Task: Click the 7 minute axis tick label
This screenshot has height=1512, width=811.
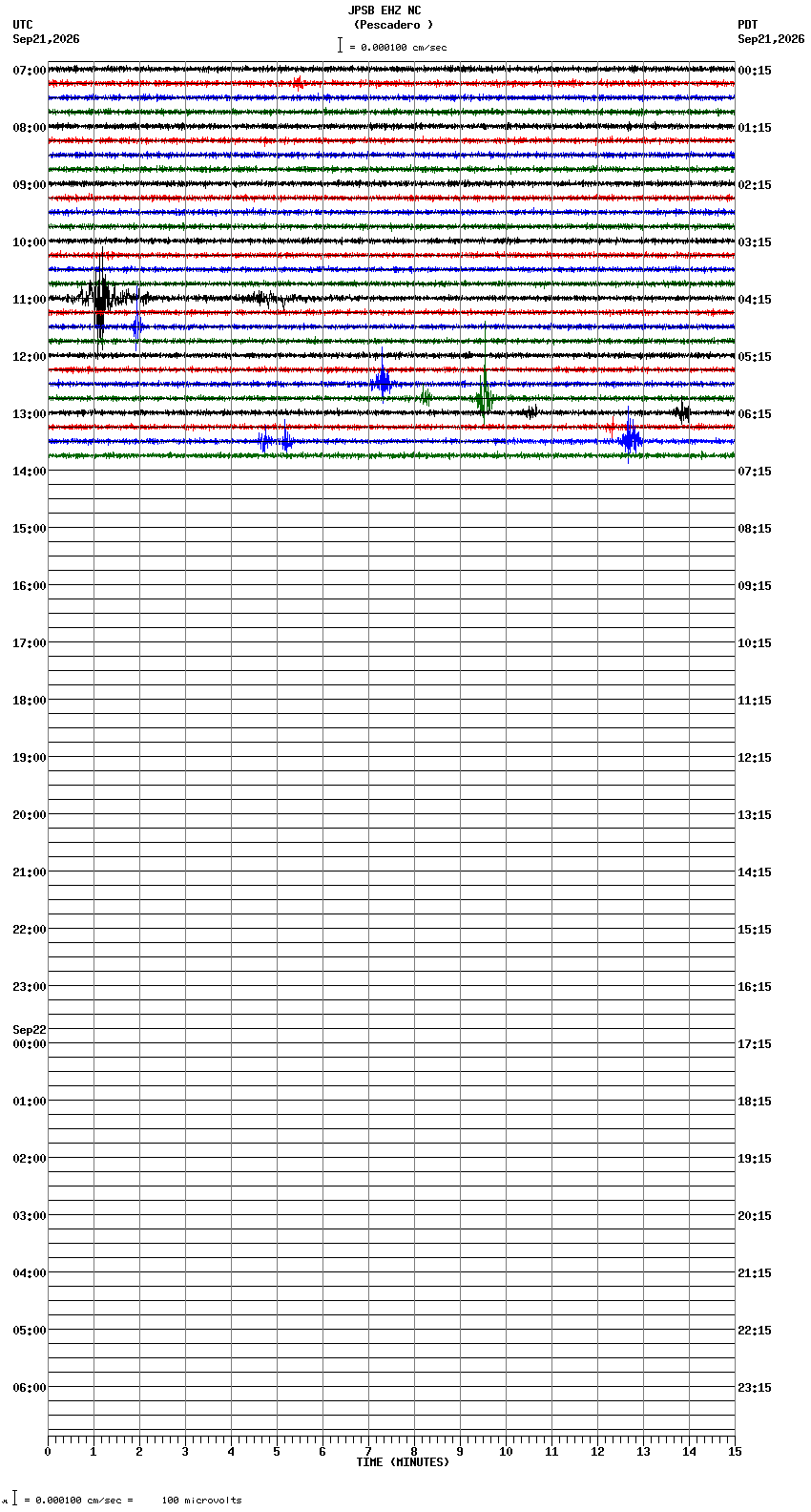Action: tap(368, 1452)
